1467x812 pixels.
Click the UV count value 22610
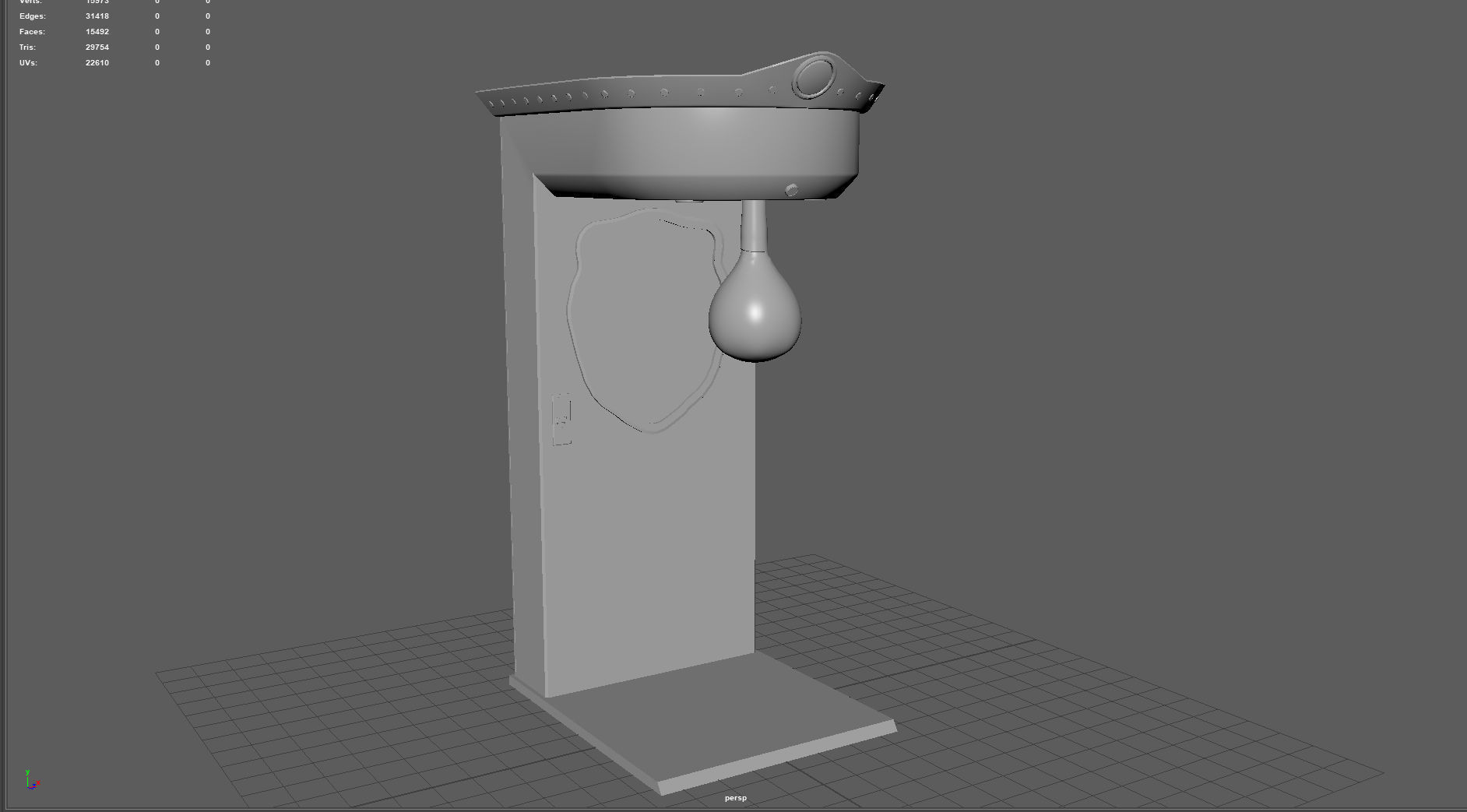[x=97, y=63]
